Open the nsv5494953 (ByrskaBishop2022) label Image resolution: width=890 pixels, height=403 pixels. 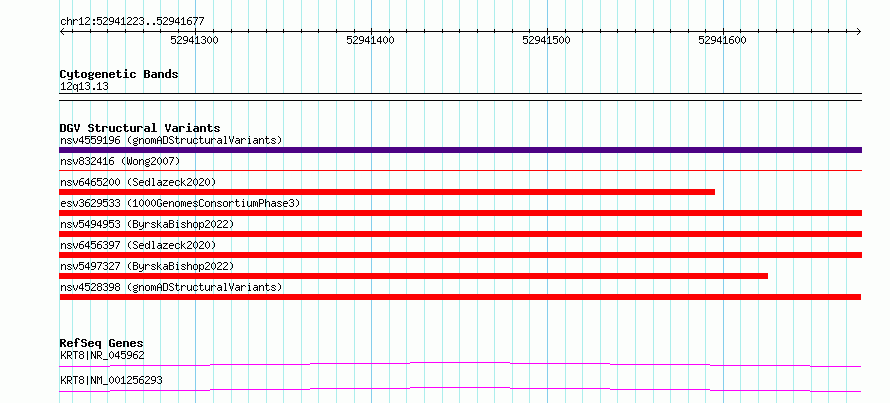coord(147,224)
